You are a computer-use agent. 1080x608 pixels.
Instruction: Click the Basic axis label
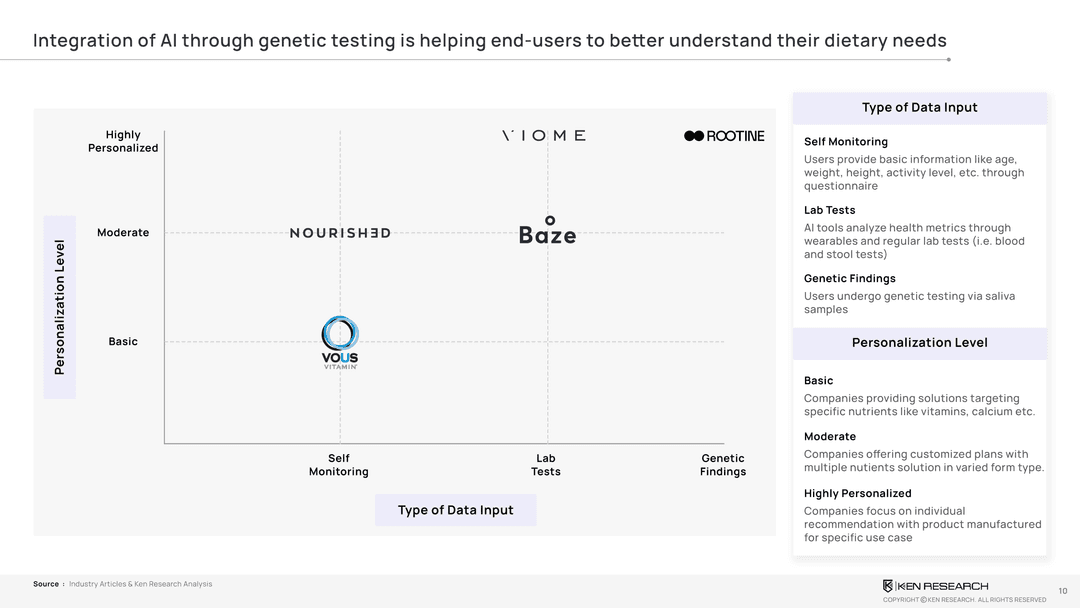pos(123,342)
